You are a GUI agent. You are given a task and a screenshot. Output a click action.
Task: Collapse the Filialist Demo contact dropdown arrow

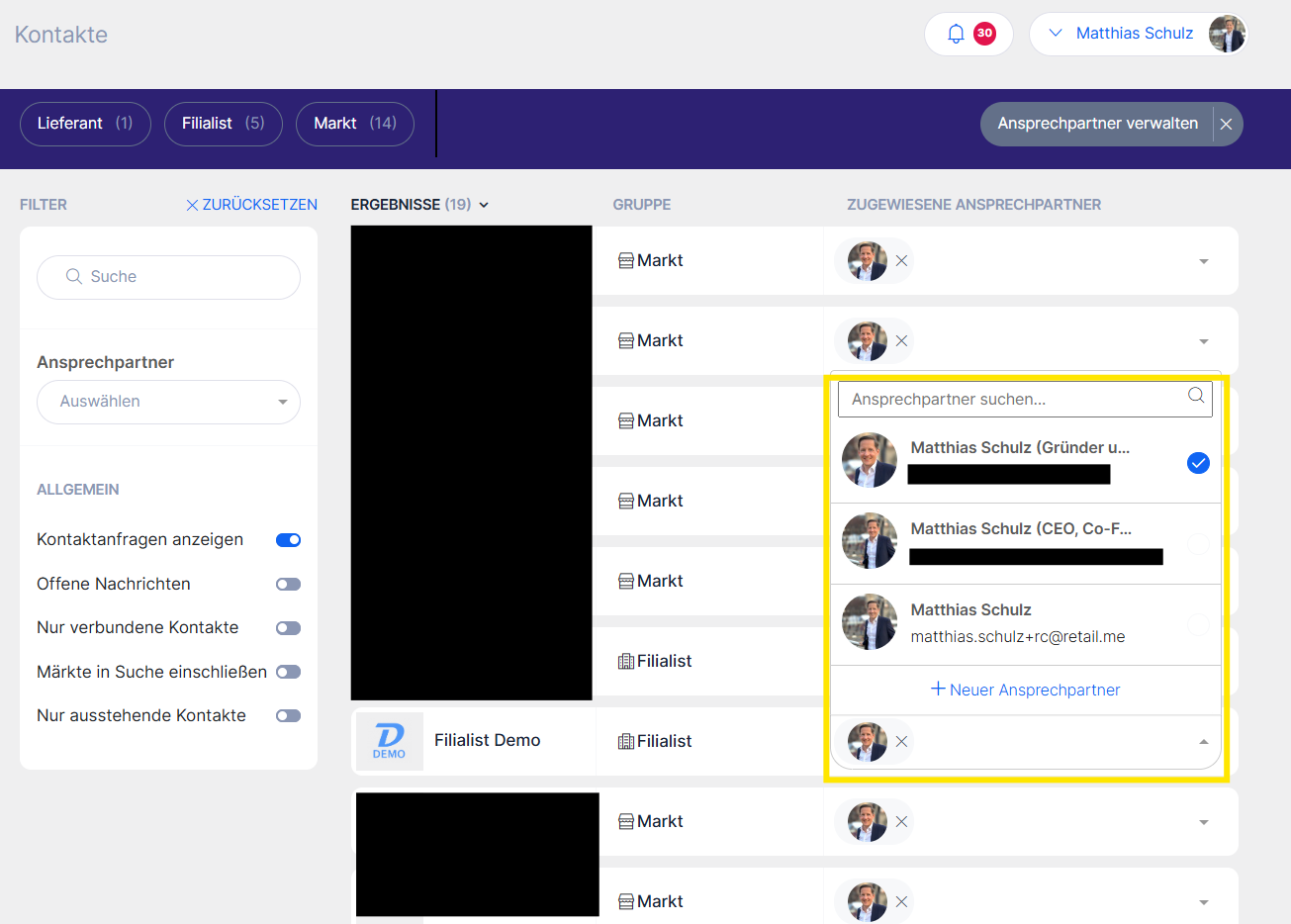point(1203,742)
